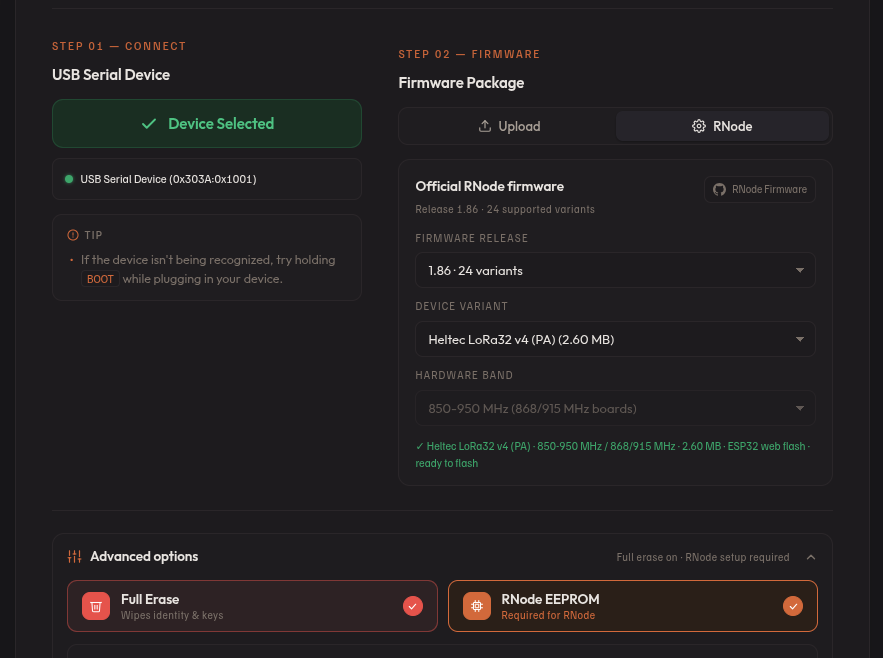Click the 'Required for RNode' description
Image resolution: width=883 pixels, height=658 pixels.
pos(548,615)
